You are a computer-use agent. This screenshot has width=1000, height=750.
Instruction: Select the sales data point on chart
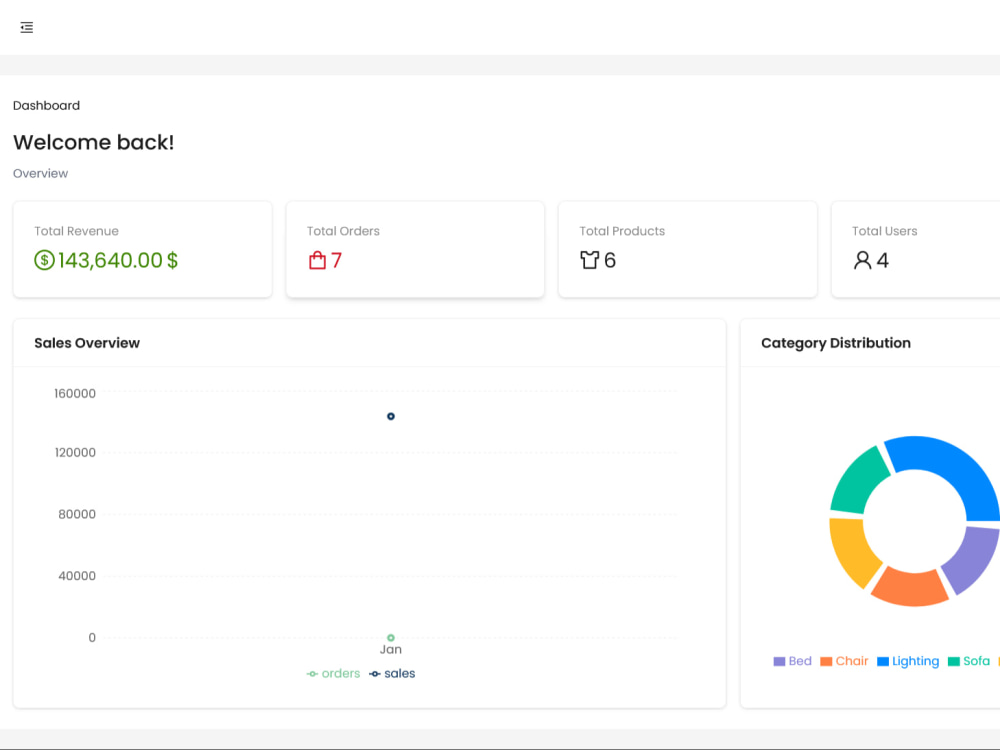[x=391, y=416]
